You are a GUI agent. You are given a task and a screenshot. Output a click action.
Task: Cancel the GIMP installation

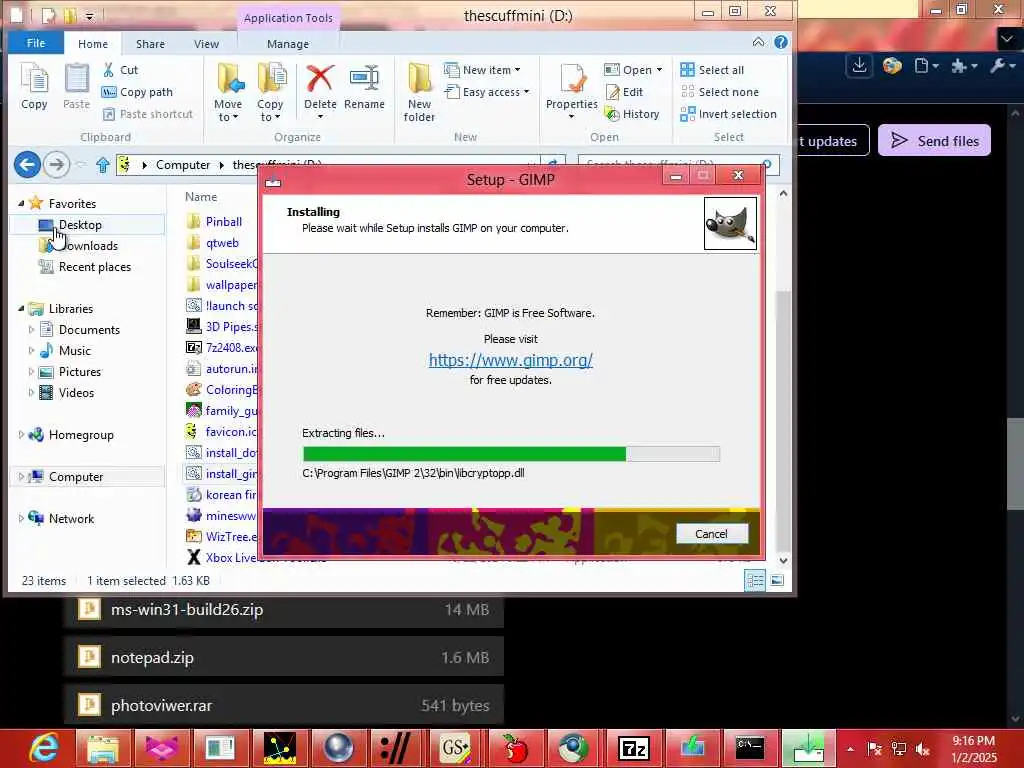click(x=711, y=534)
